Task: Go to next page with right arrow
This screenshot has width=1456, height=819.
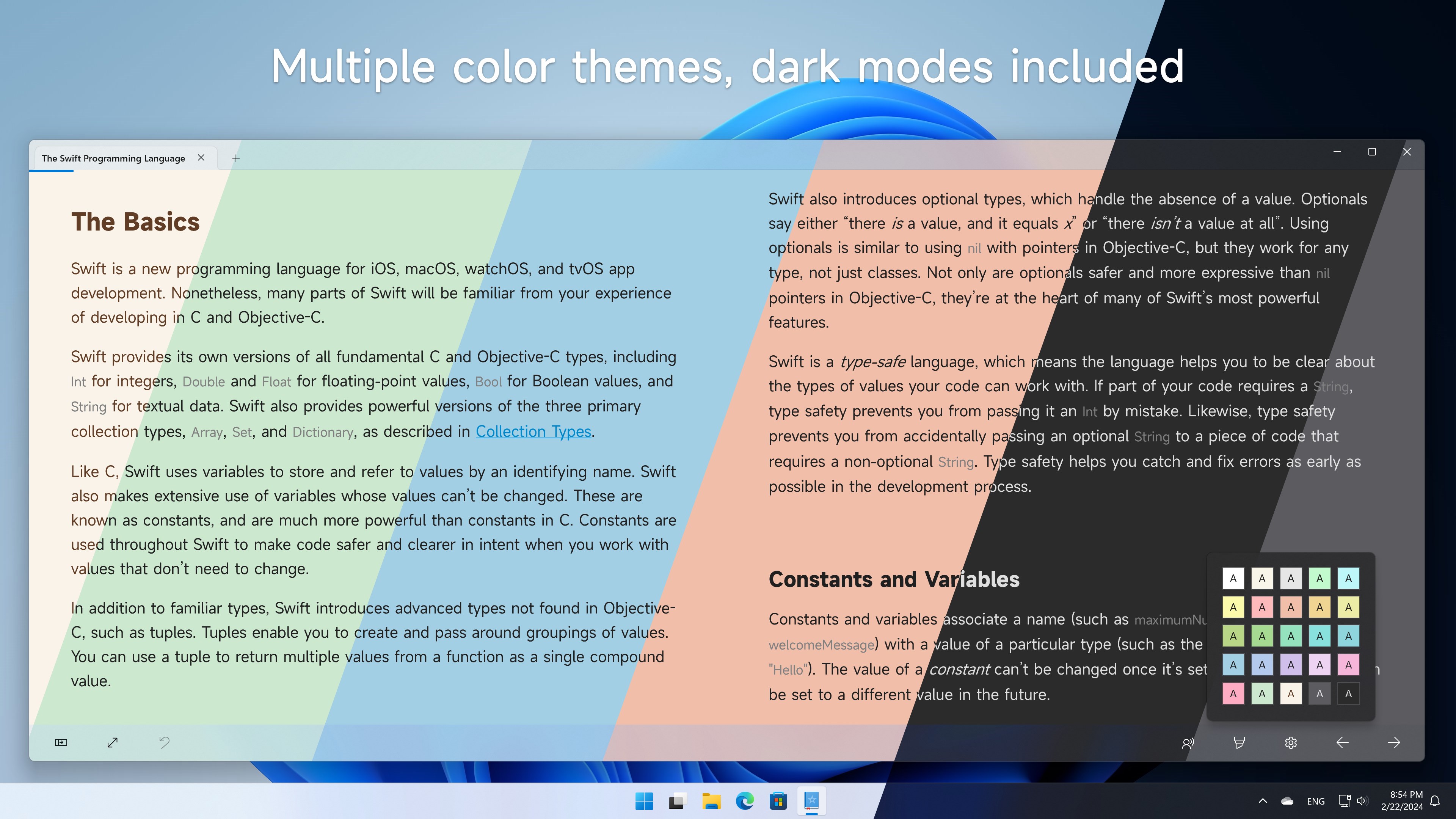Action: coord(1394,743)
